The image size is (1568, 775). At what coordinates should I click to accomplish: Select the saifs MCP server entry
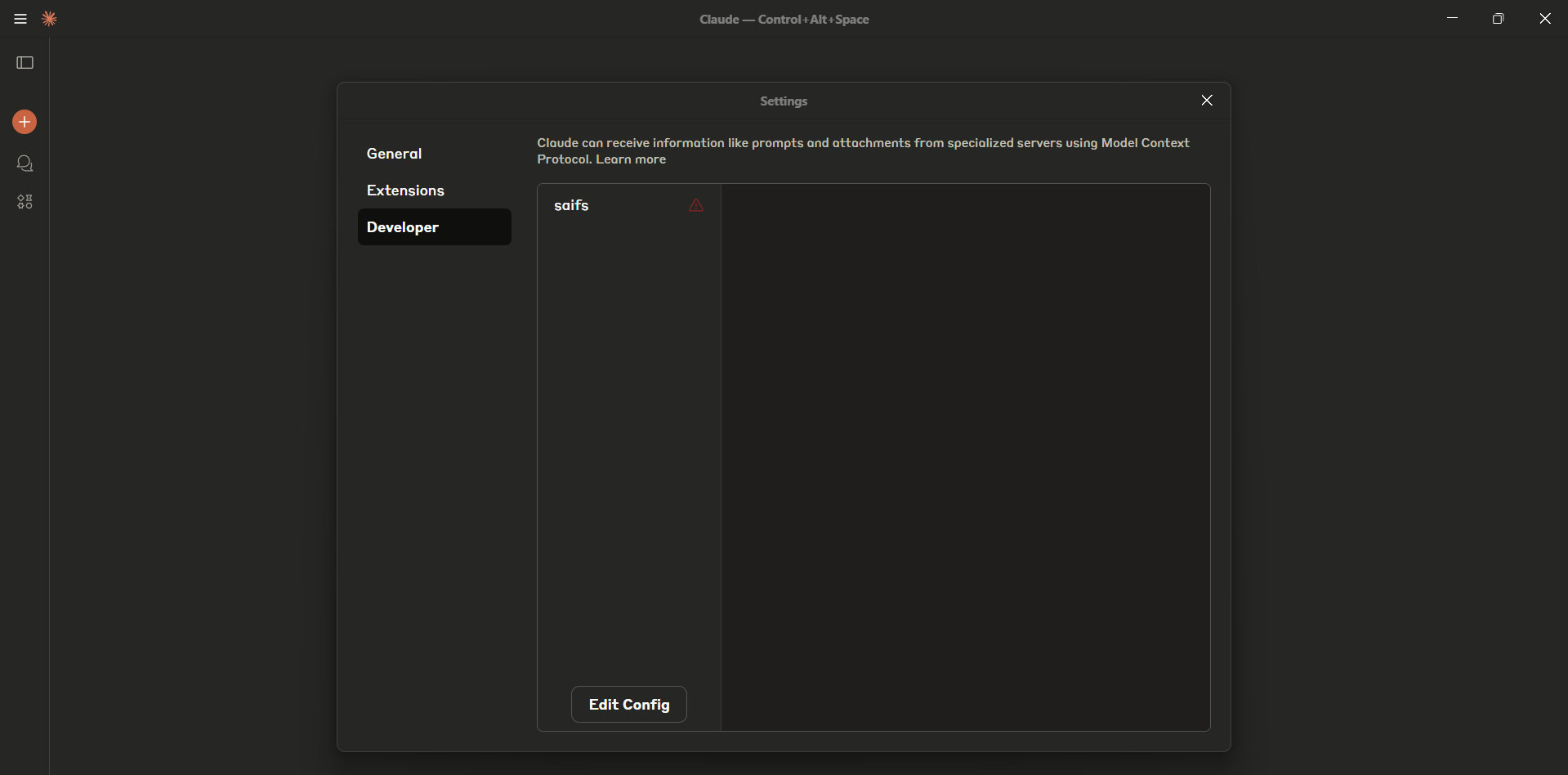[629, 205]
